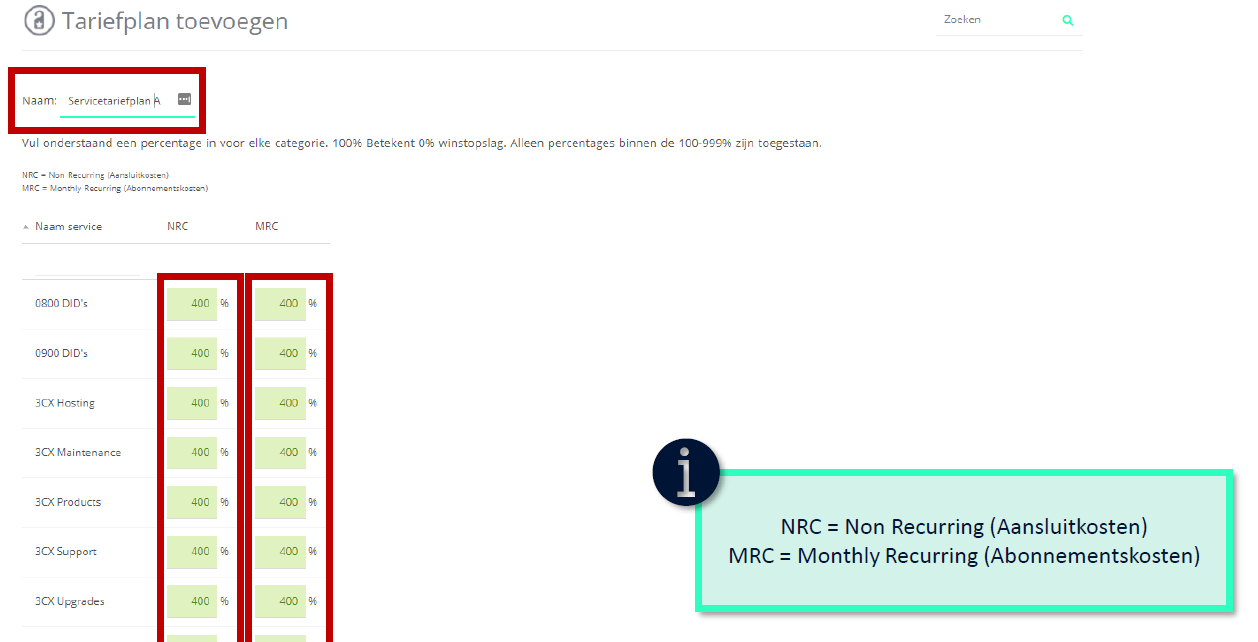
Task: Click the 3CX Hosting service name
Action: [65, 403]
